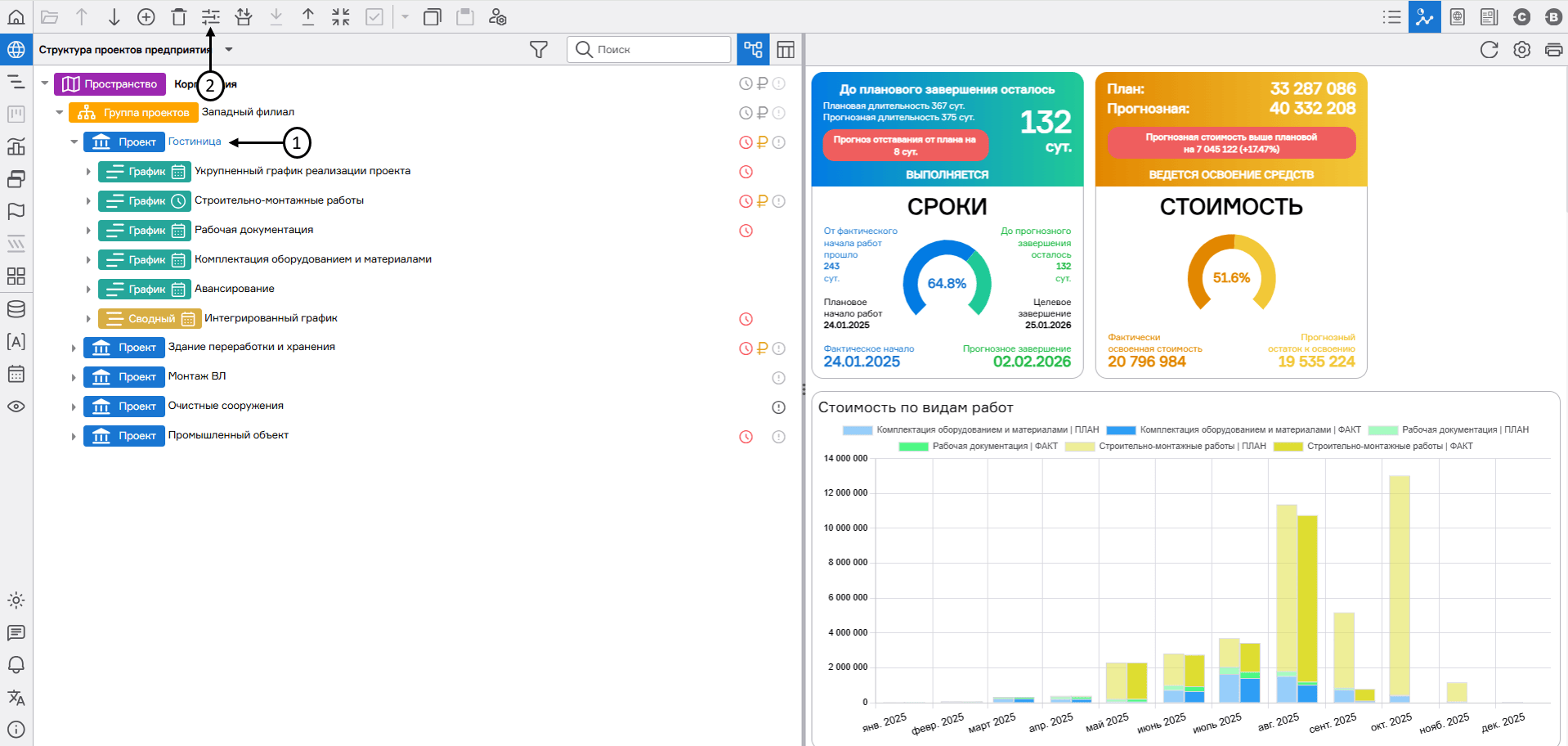Viewport: 1568px width, 746px height.
Task: Switch to table view mode
Action: tap(786, 50)
